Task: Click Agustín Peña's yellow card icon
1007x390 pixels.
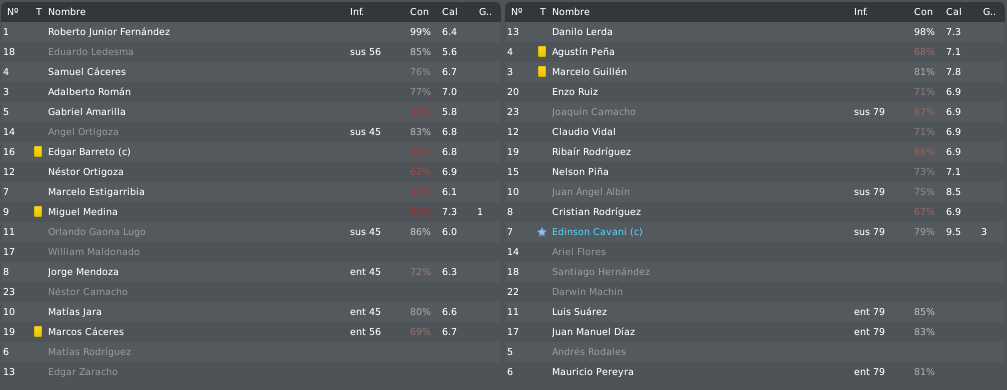Action: pos(542,51)
